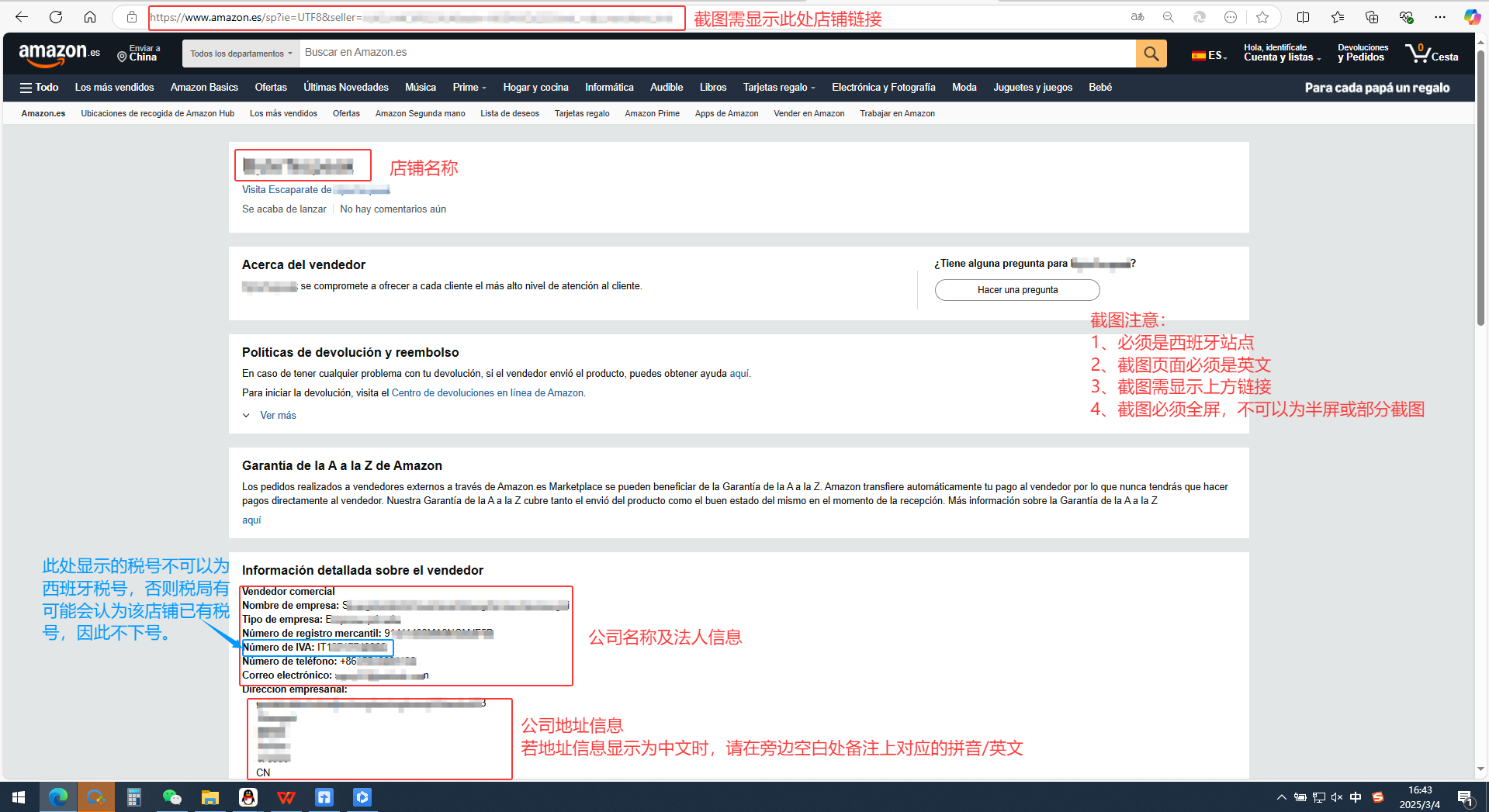Toggle the muted volume icon in system tray
This screenshot has height=812, width=1489.
pyautogui.click(x=1336, y=797)
